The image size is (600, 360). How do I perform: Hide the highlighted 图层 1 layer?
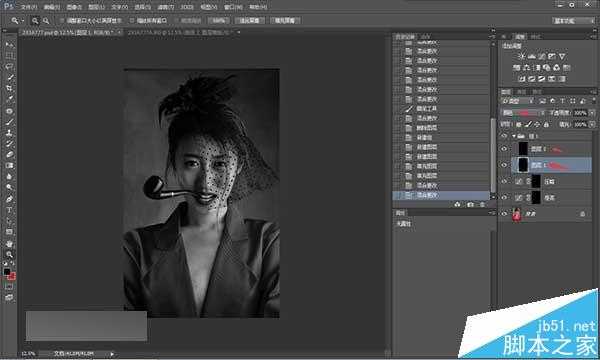coord(504,165)
